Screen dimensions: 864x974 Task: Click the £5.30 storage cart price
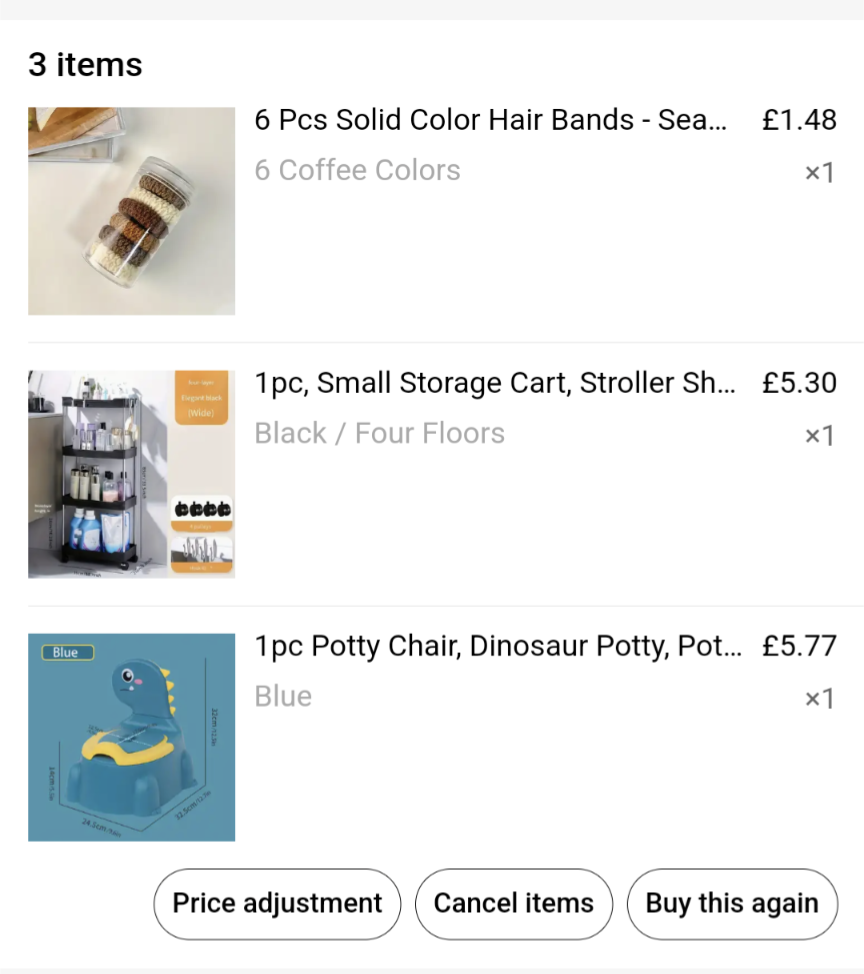click(798, 383)
